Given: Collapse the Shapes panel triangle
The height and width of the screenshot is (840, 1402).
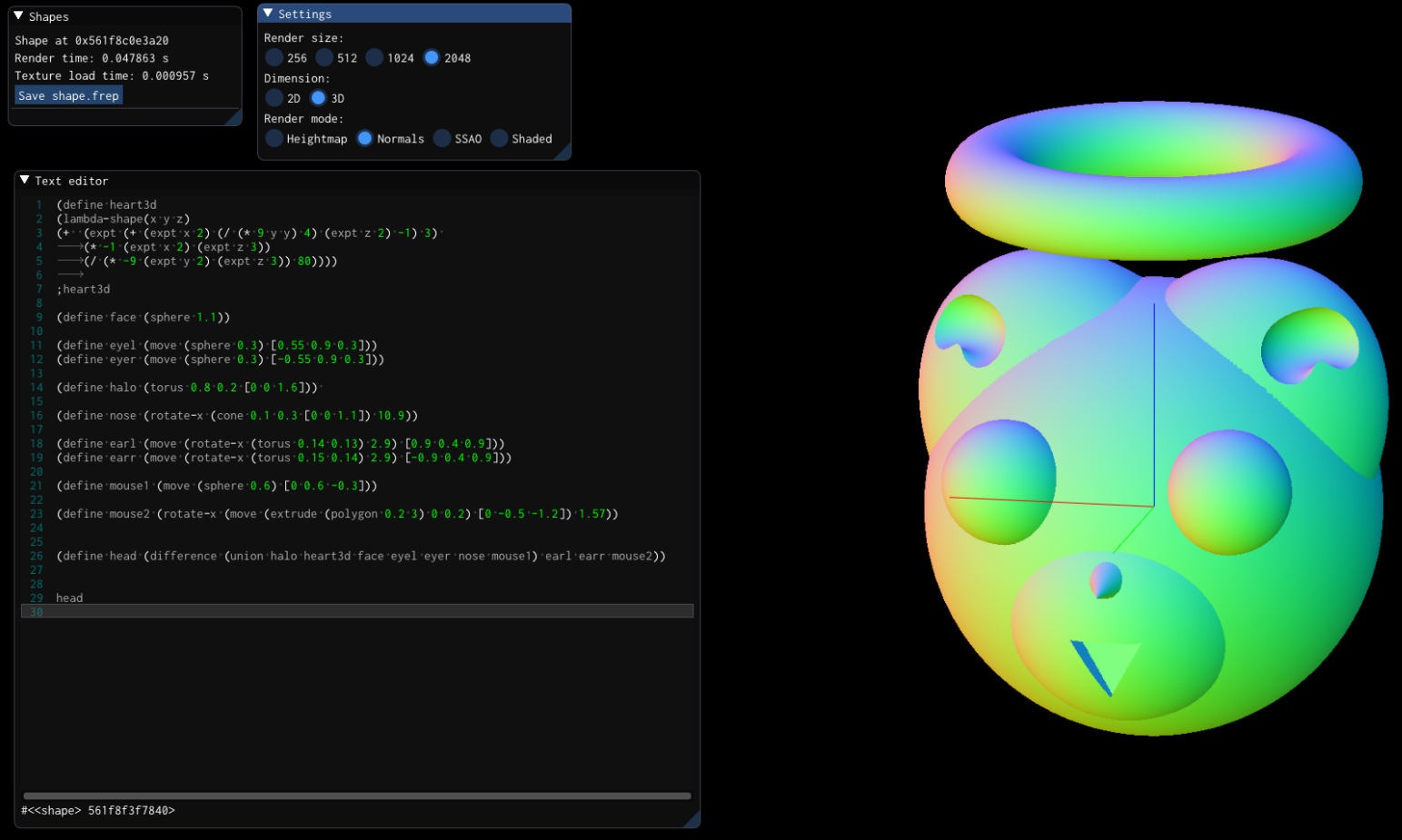Looking at the screenshot, I should pos(18,16).
